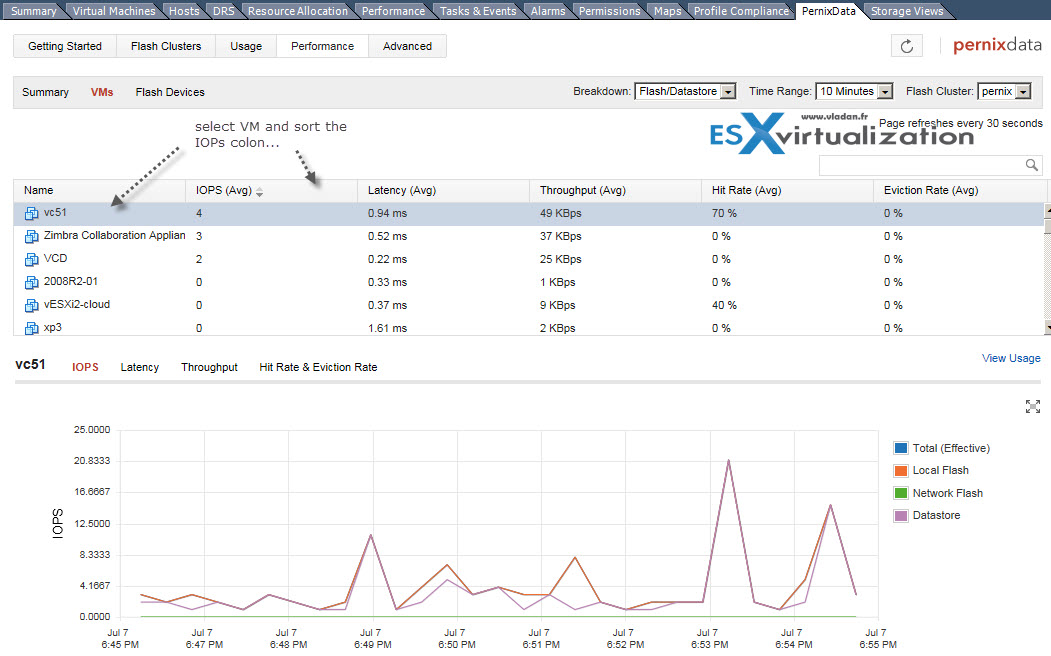Click the Flash Clusters button
Screen dimensions: 1051x656
pos(166,46)
